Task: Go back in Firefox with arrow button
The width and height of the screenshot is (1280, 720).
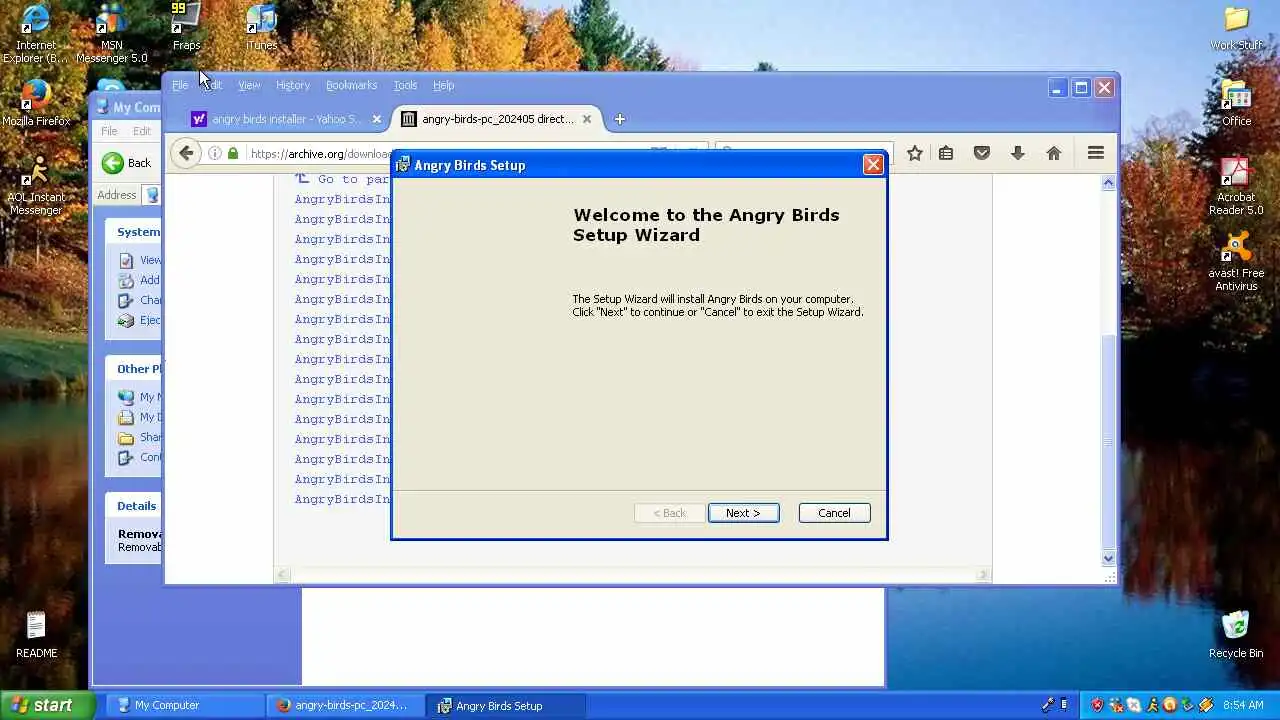Action: 186,153
